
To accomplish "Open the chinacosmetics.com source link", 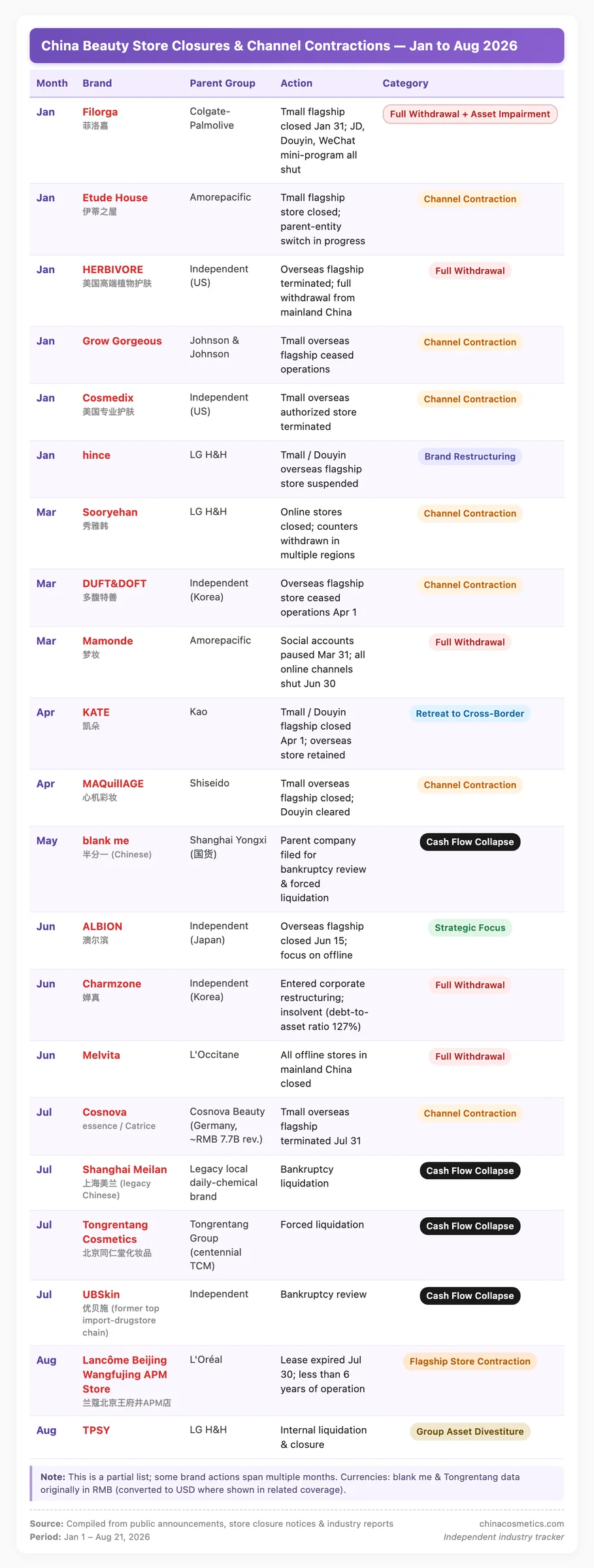I will tap(521, 1524).
